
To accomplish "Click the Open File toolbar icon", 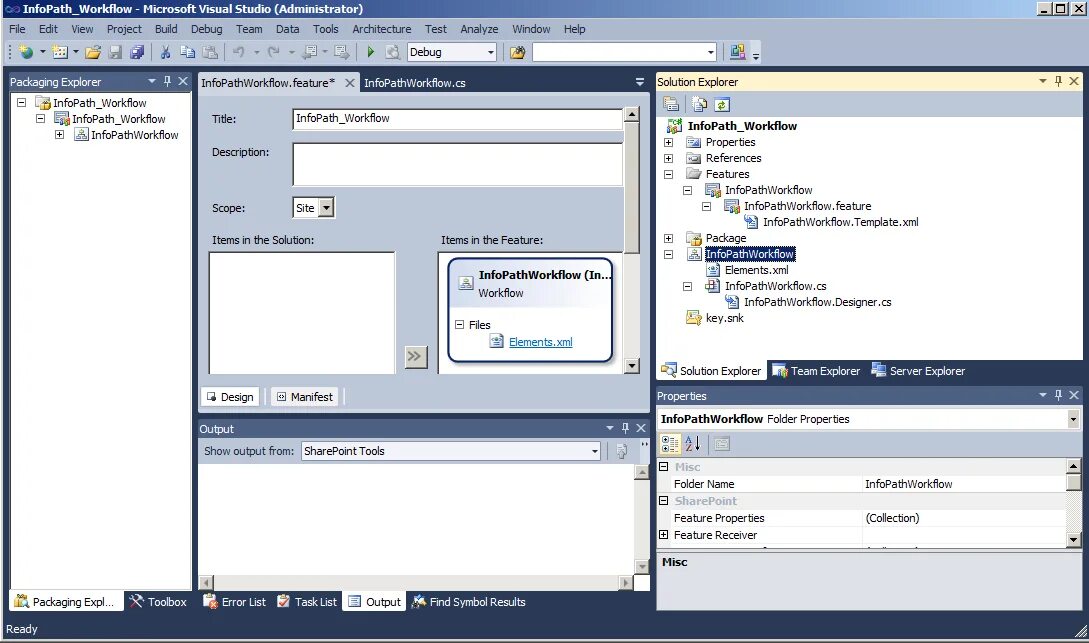I will [x=93, y=52].
